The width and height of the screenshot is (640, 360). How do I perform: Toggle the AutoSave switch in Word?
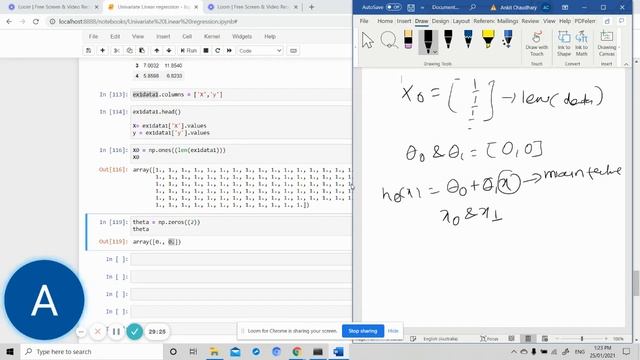(x=393, y=7)
